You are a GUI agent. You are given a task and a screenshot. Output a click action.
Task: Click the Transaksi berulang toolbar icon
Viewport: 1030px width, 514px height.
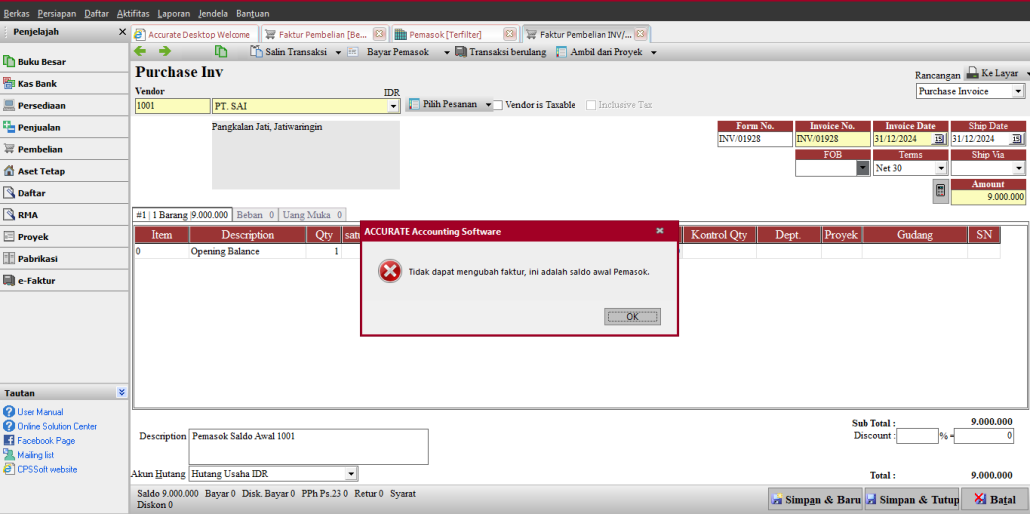click(x=462, y=52)
